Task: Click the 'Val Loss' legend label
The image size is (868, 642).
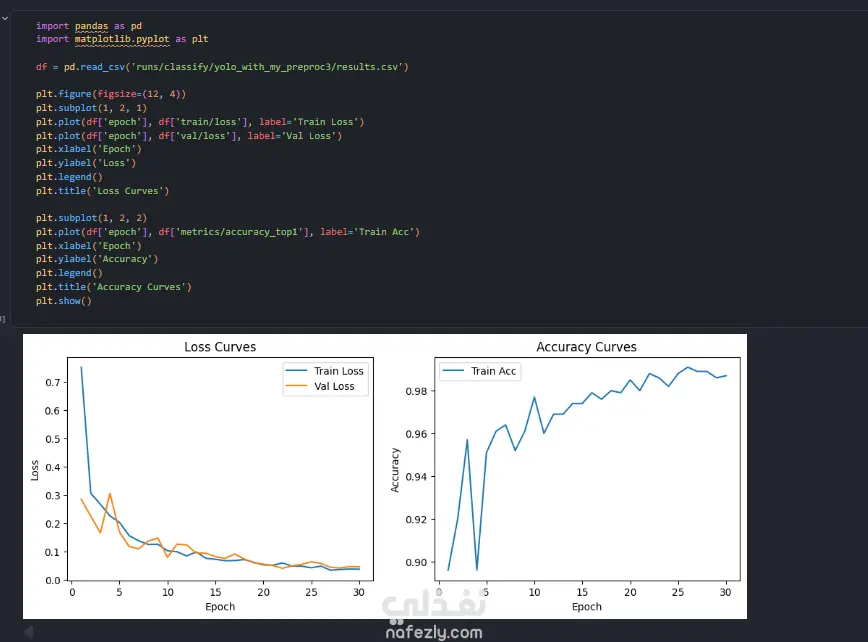Action: tap(334, 386)
